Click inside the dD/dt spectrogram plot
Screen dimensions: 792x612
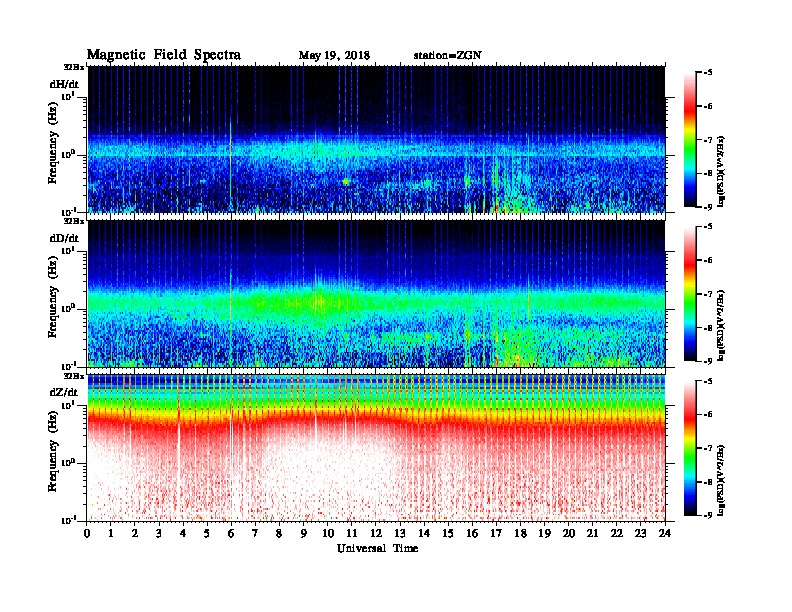click(376, 293)
